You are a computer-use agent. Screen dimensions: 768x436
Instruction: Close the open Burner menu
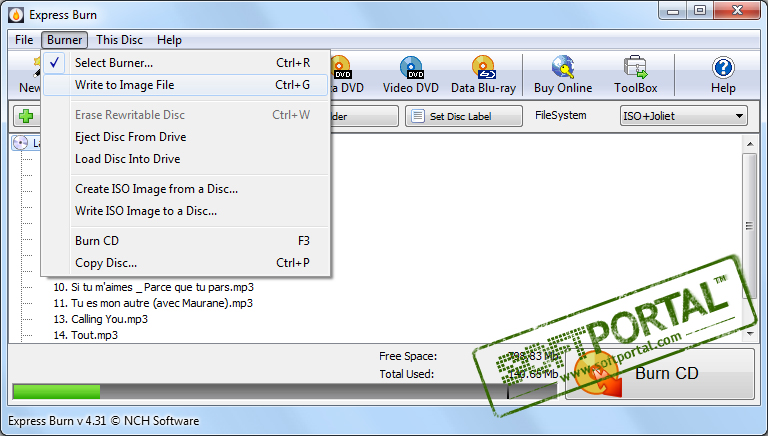(x=64, y=40)
